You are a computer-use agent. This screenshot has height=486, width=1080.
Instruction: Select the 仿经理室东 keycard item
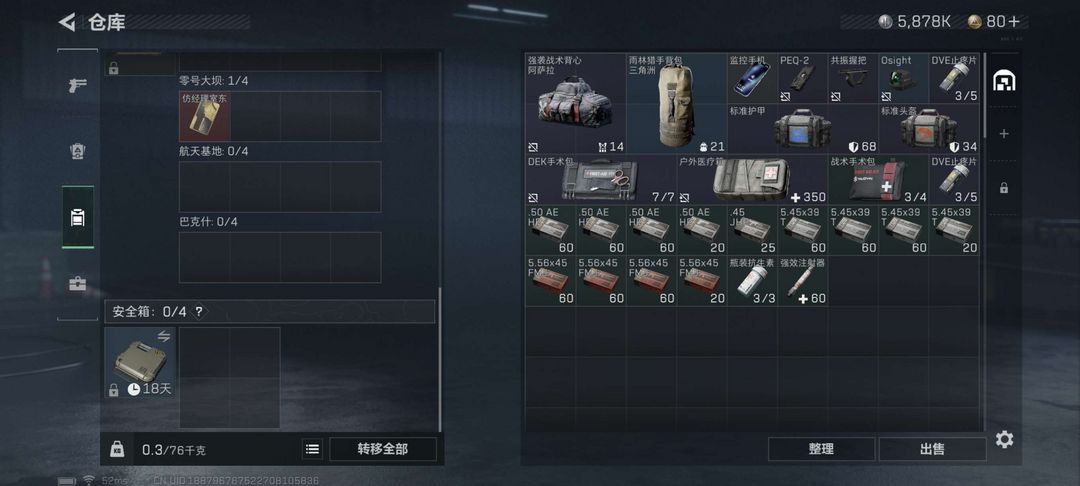point(205,116)
